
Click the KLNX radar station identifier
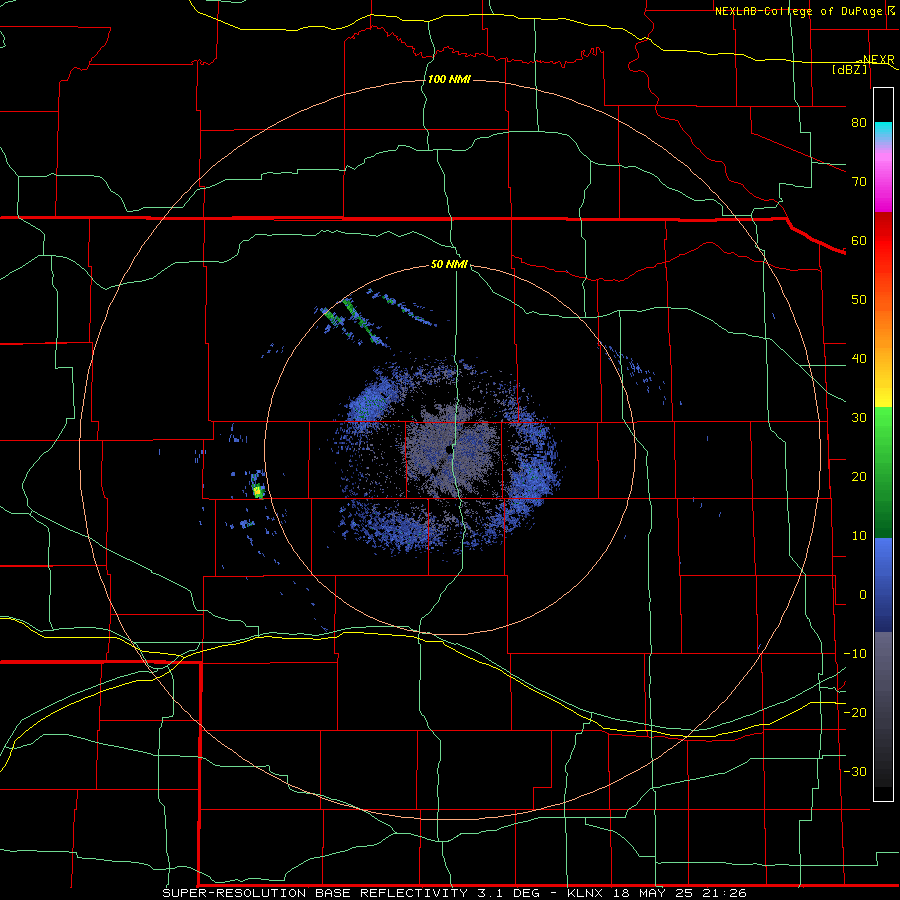click(587, 893)
